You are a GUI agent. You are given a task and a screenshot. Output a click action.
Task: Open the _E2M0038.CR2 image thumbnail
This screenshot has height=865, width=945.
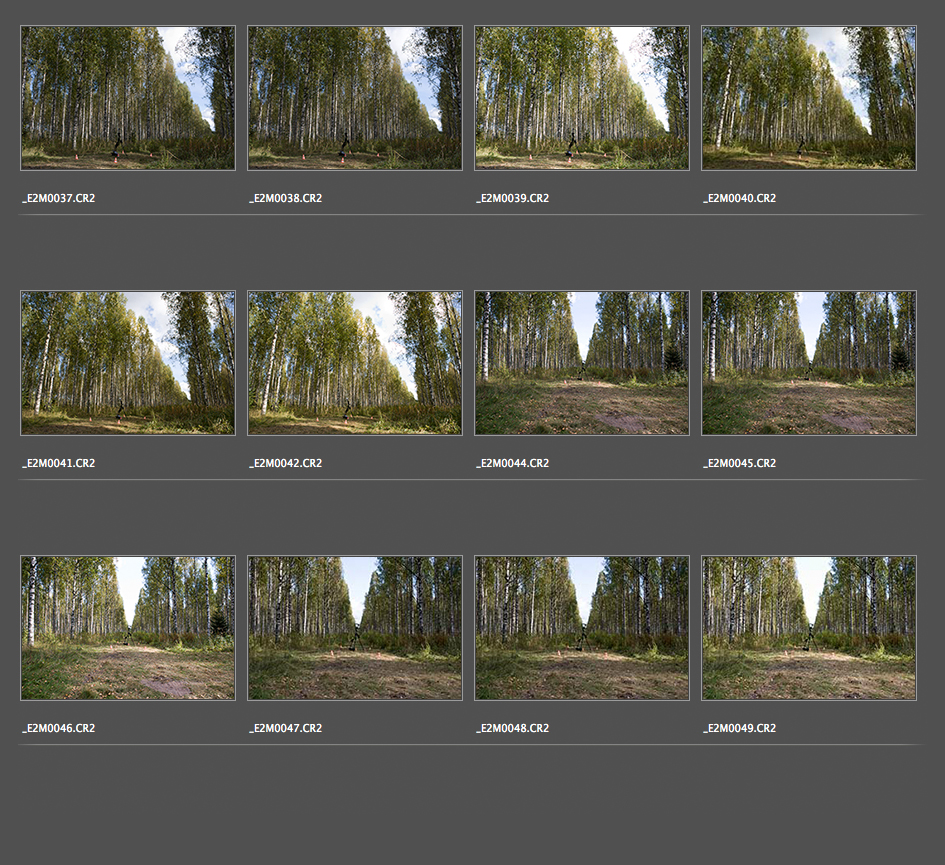355,98
